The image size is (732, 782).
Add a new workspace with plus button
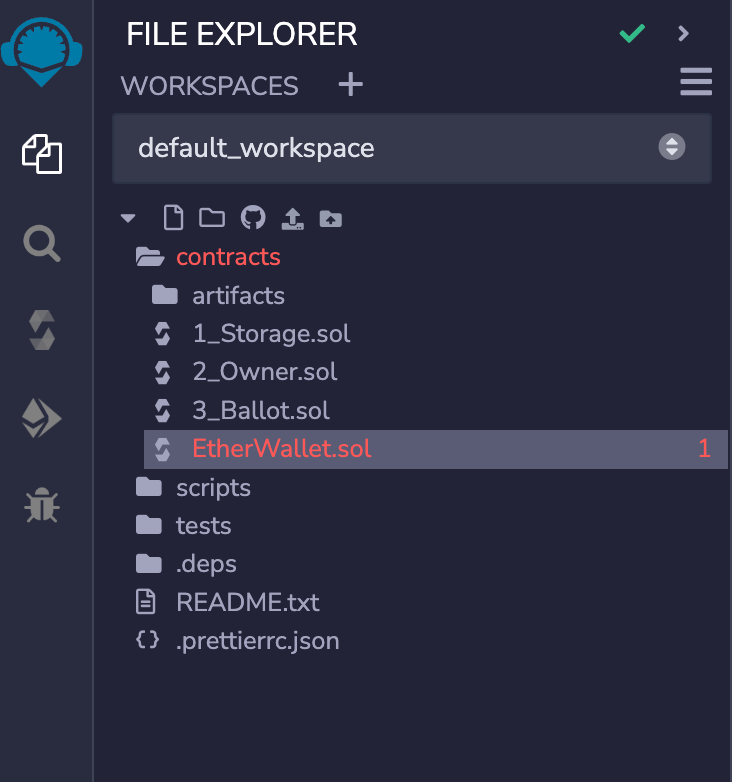(x=351, y=84)
